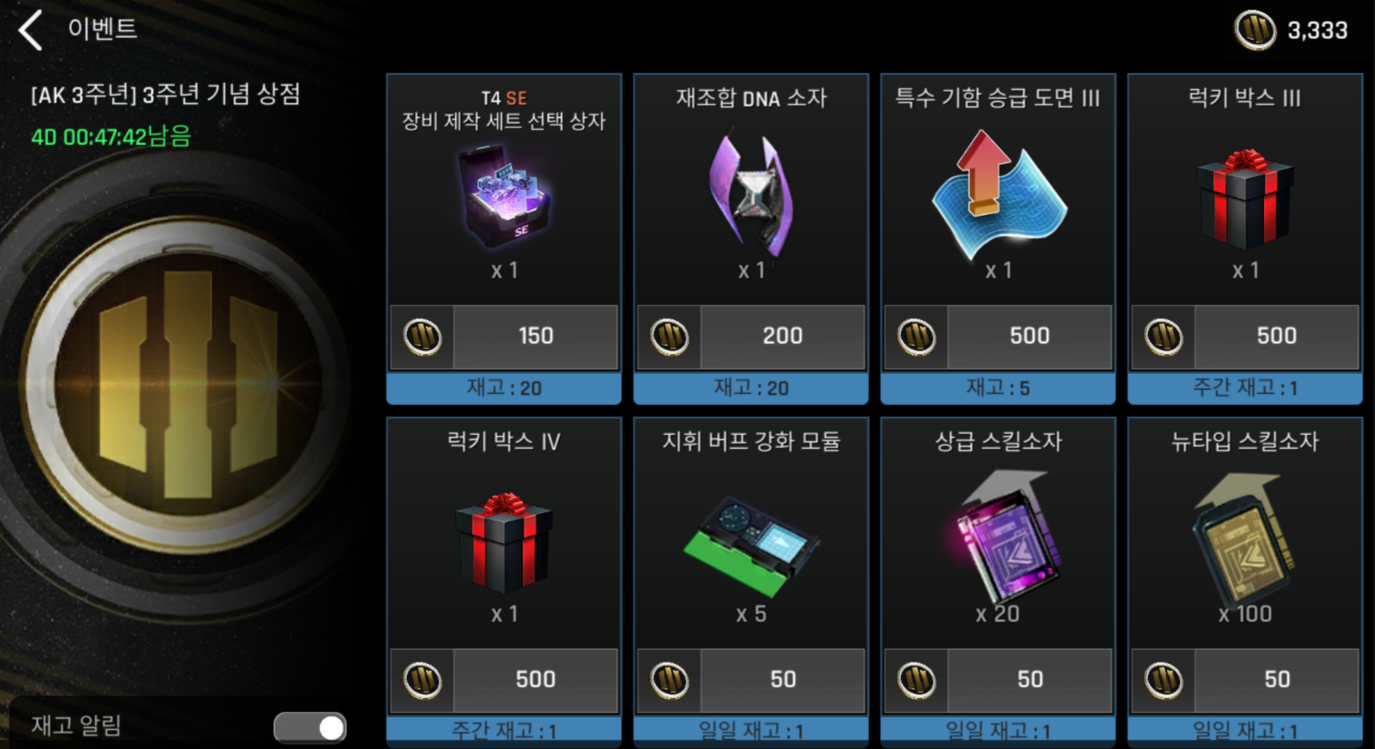Buy 뉴타입 스킬소자 for 50 coins

click(1245, 681)
